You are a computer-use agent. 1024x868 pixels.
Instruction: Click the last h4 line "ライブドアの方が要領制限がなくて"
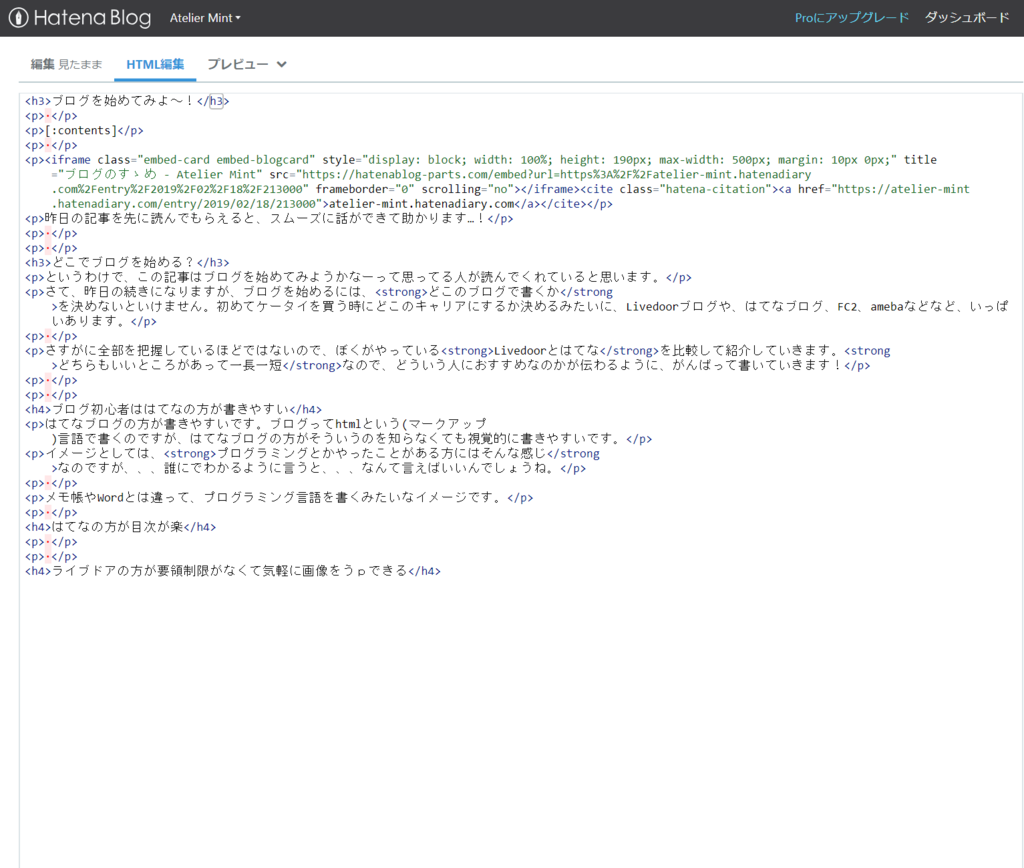tap(232, 571)
